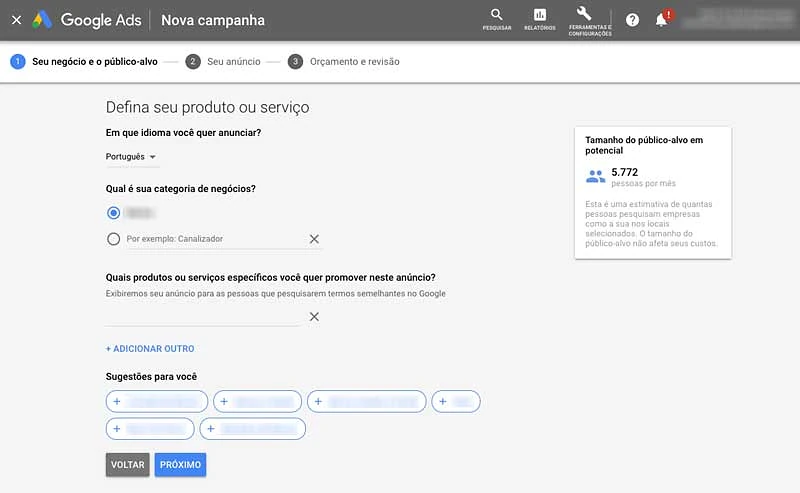Click the PRÓXIMO button
This screenshot has width=800, height=493.
(181, 465)
